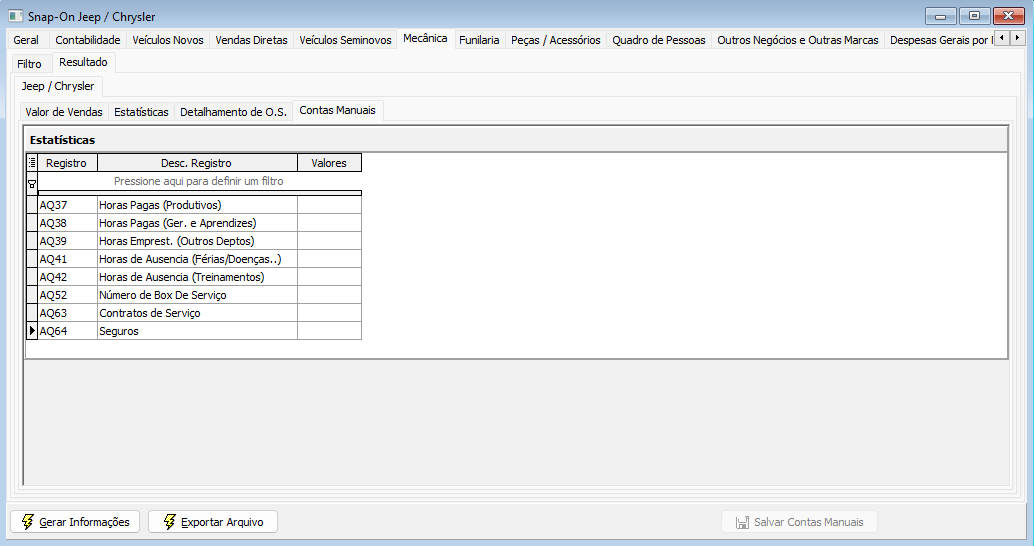Open Outros Negócios e Outras Marcas tab
Image resolution: width=1034 pixels, height=546 pixels.
(x=798, y=40)
